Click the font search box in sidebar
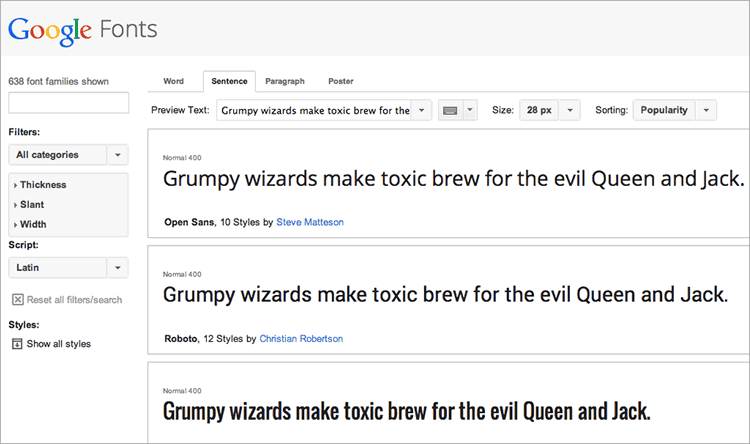Image resolution: width=750 pixels, height=444 pixels. pyautogui.click(x=68, y=102)
